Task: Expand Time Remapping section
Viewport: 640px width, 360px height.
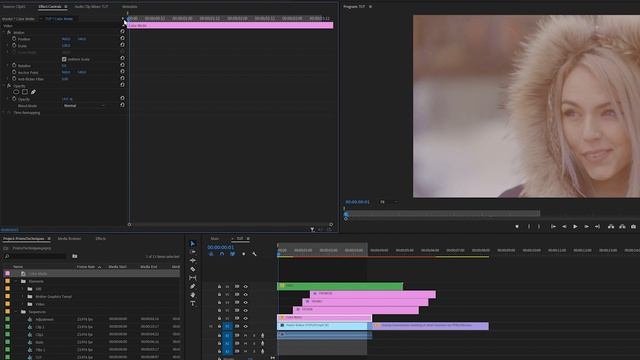Action: point(4,112)
